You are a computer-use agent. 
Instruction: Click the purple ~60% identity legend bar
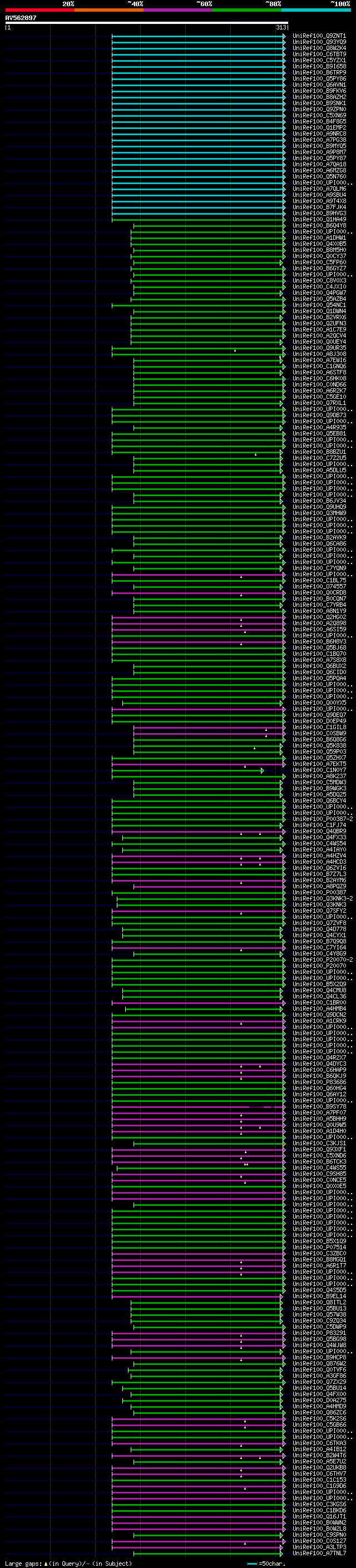point(177,10)
